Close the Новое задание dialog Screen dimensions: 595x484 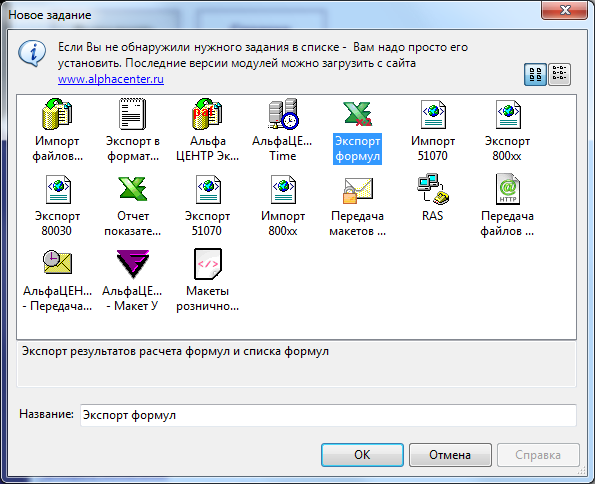click(x=565, y=10)
